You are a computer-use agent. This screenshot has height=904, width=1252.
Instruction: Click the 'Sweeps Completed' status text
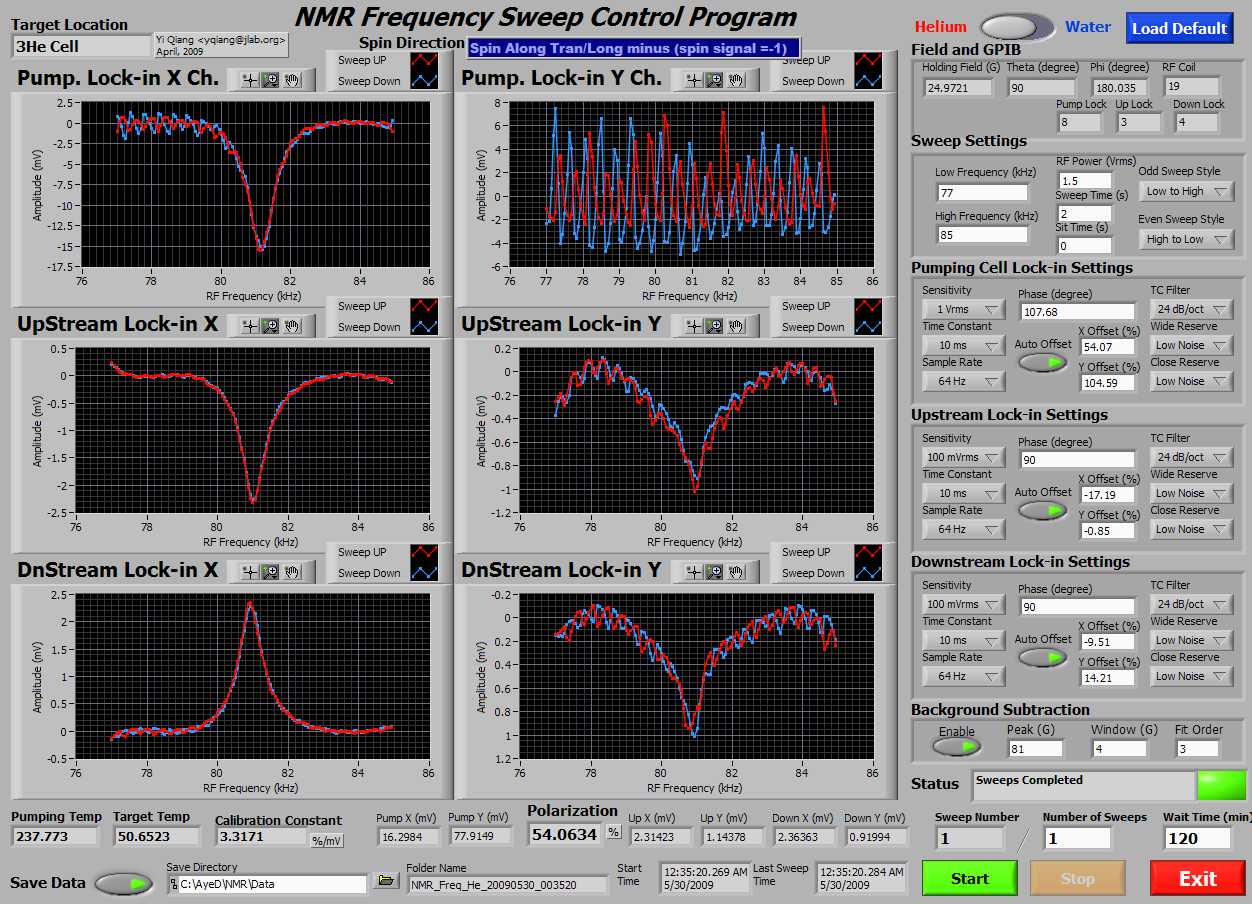1029,780
